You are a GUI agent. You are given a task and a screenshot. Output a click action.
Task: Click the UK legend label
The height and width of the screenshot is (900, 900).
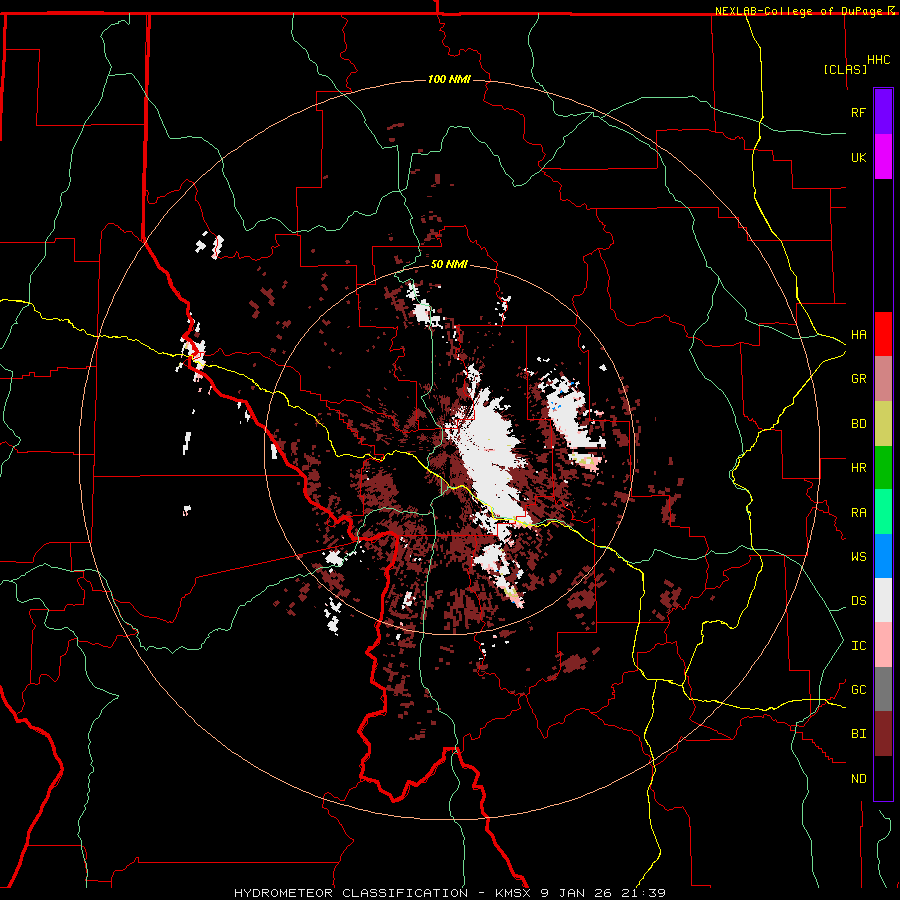(858, 157)
